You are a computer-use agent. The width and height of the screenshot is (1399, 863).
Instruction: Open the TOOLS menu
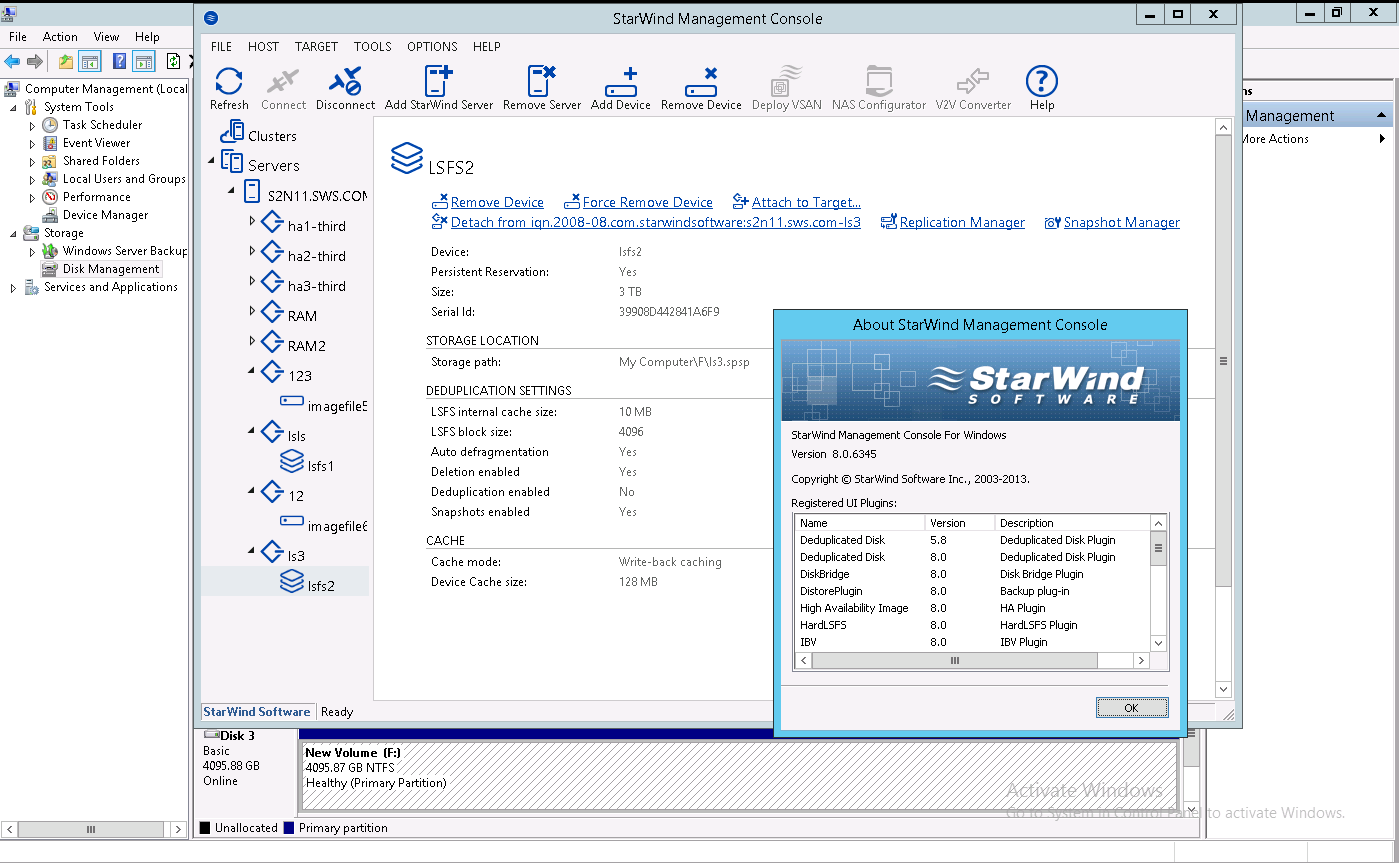pyautogui.click(x=372, y=47)
